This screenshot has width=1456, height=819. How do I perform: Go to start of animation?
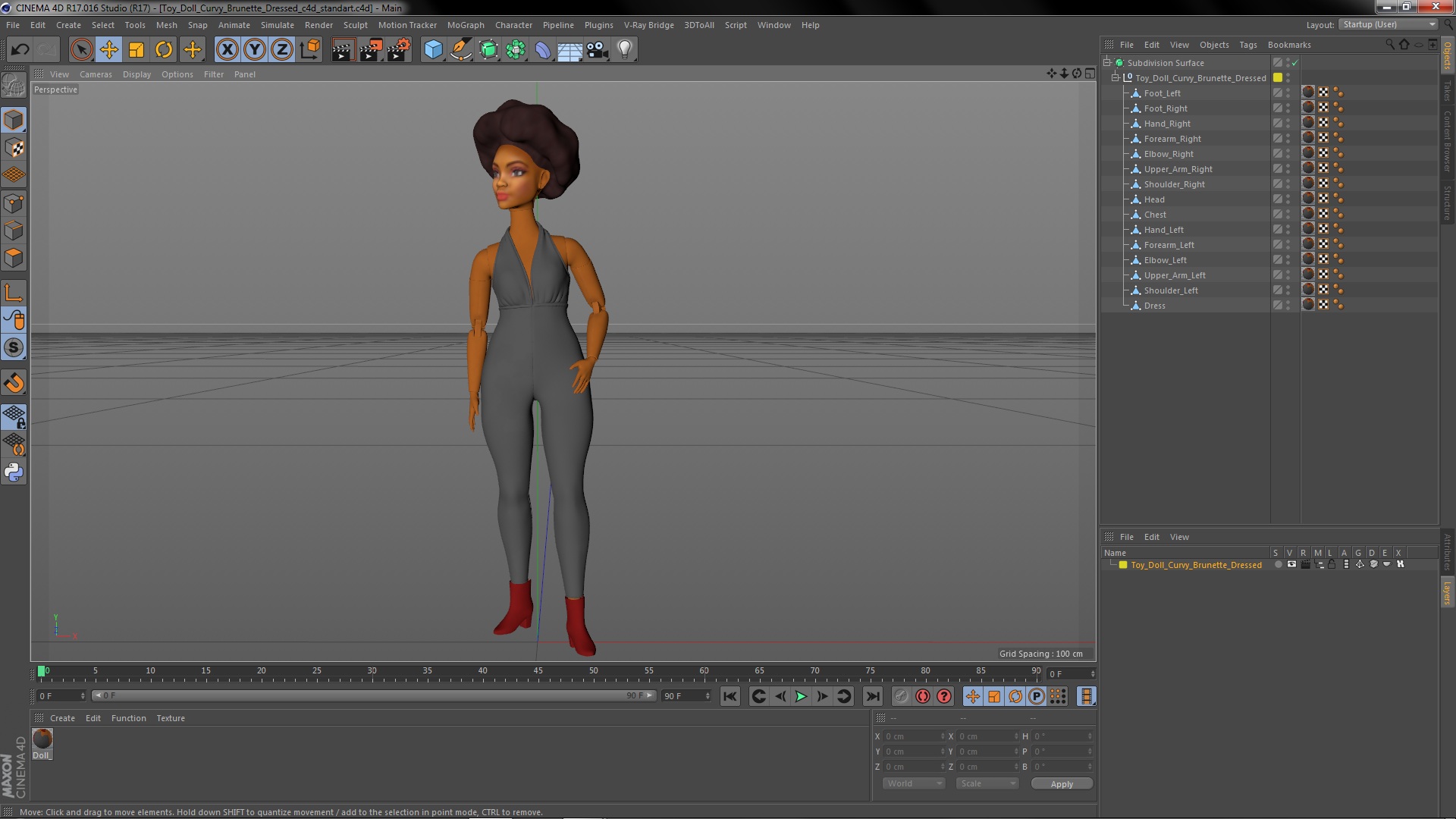coord(730,696)
